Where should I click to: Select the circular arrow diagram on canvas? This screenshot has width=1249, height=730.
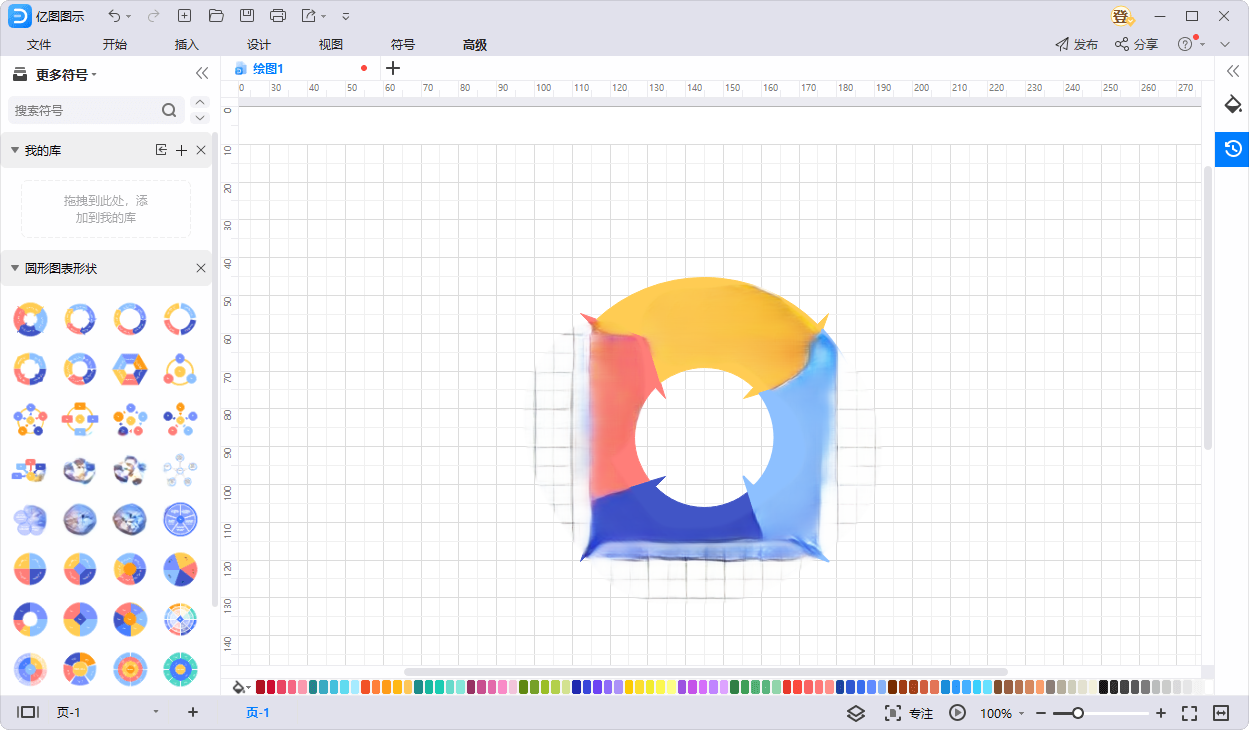[705, 420]
